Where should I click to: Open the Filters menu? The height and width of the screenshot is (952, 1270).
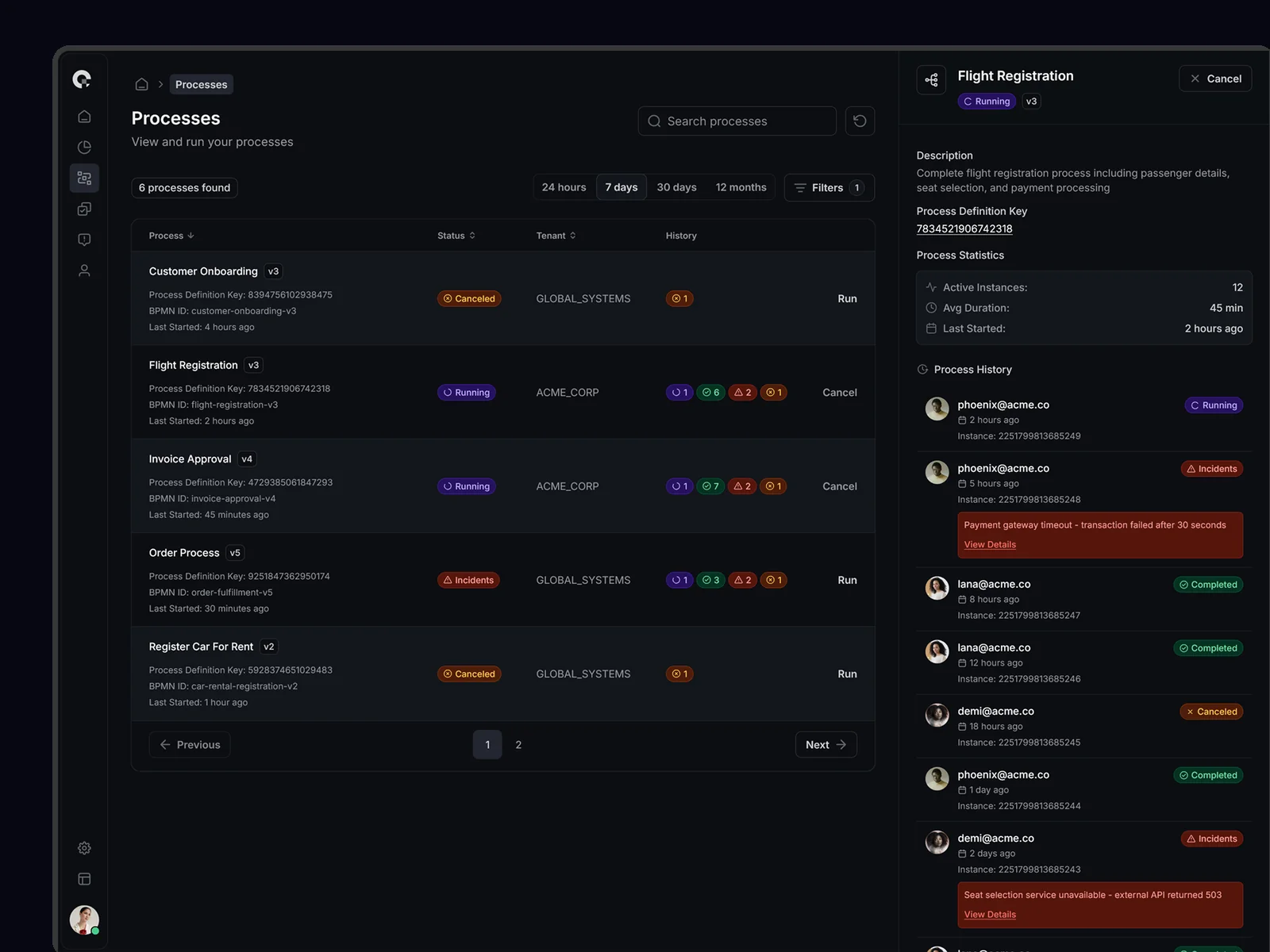tap(829, 188)
